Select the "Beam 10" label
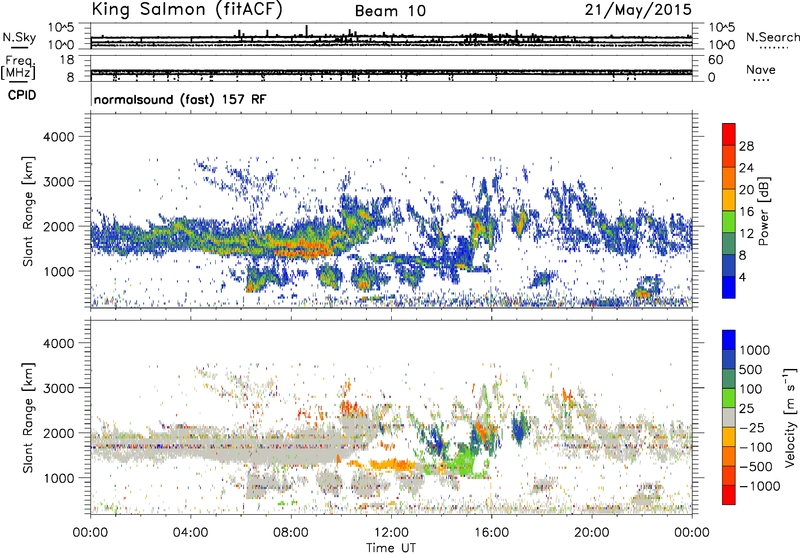The height and width of the screenshot is (554, 800). (x=390, y=11)
